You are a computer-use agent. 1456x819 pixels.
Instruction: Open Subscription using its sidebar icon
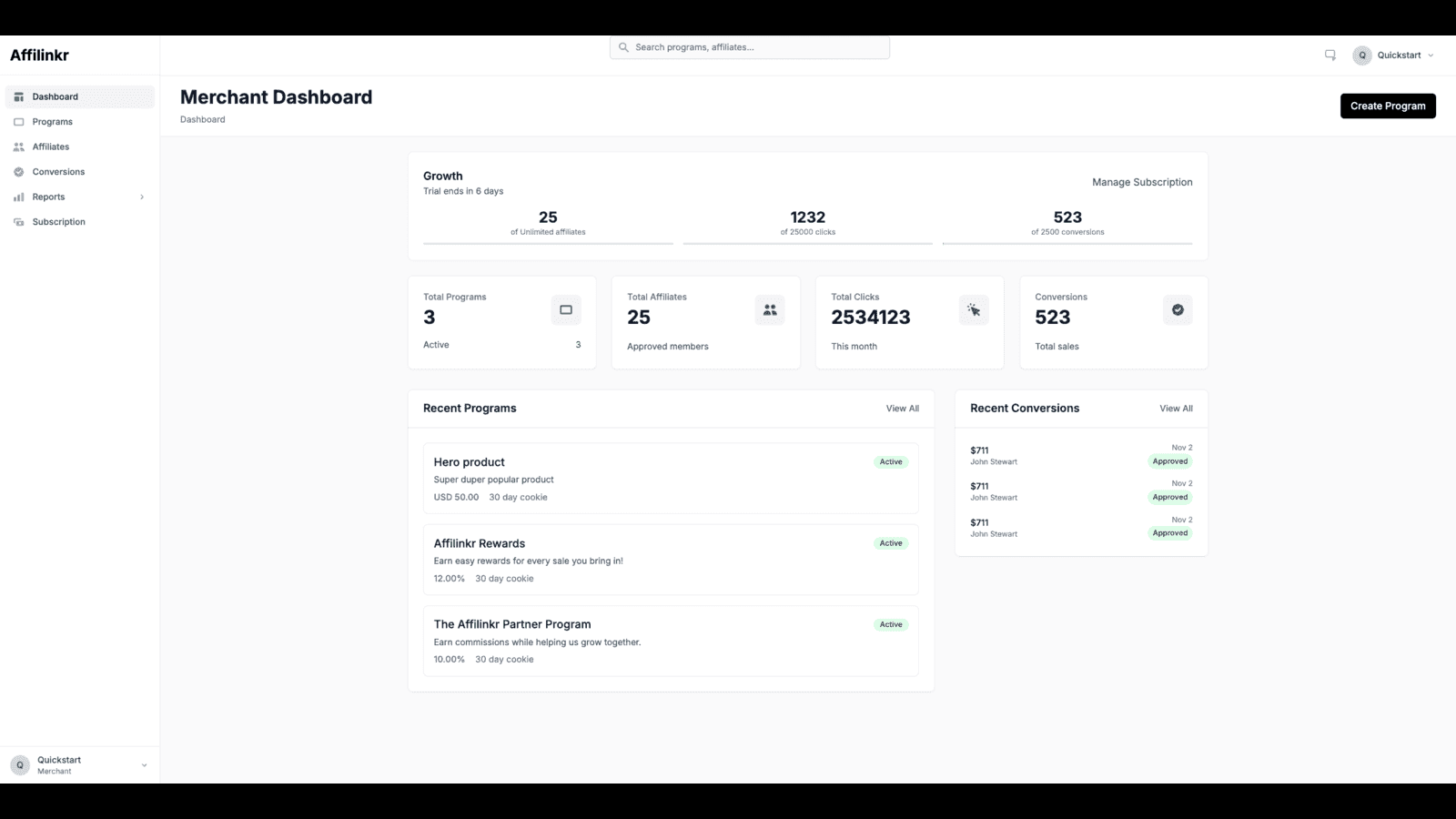(18, 221)
